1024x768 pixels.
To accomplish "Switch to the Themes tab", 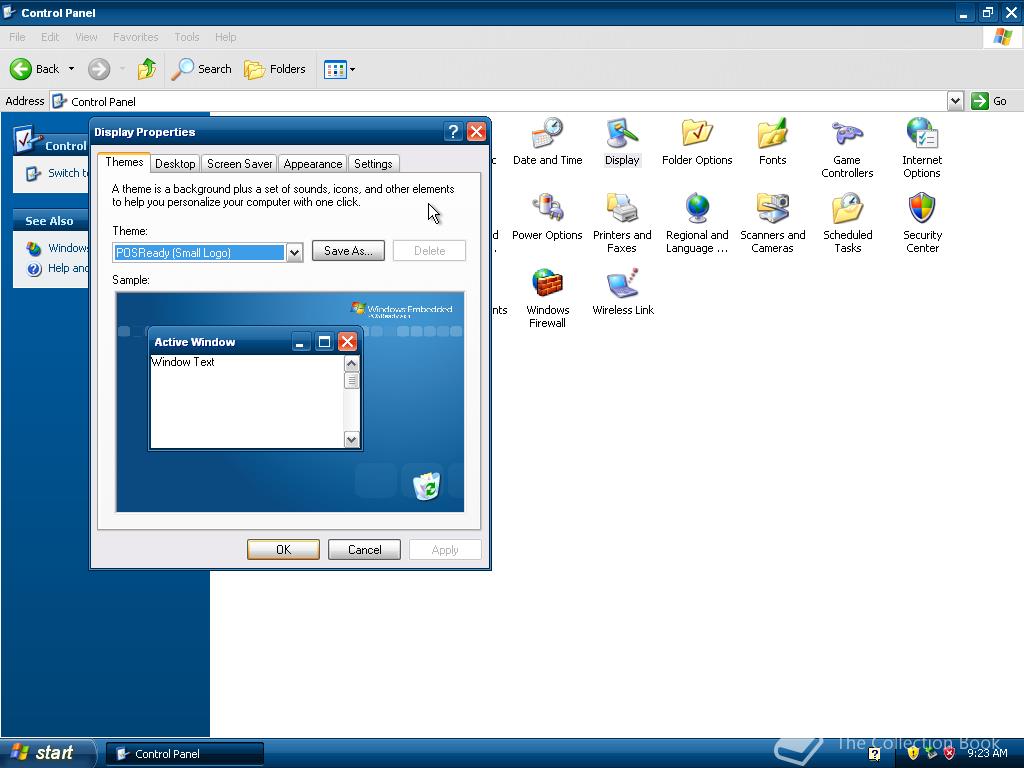I will [124, 162].
